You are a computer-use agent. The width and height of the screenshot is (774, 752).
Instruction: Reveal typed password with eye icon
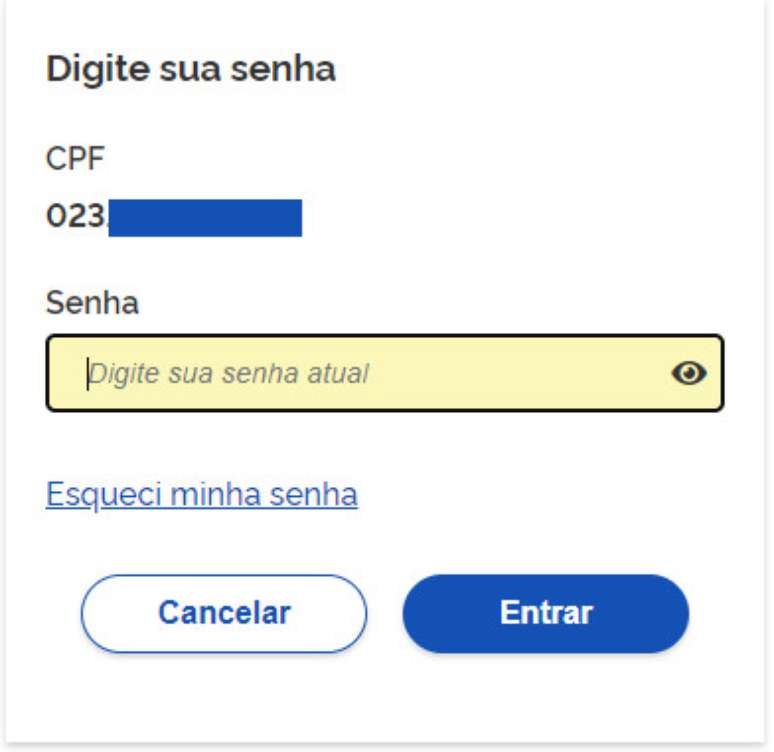(x=689, y=374)
